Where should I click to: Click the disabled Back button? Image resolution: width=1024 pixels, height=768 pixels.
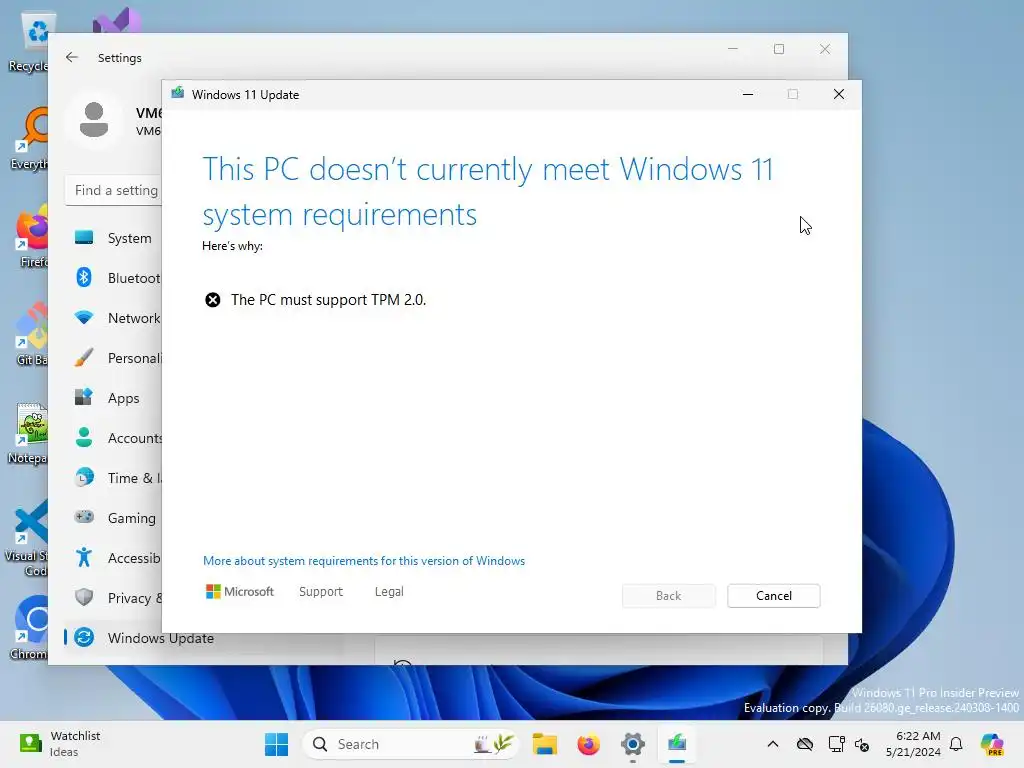[668, 596]
